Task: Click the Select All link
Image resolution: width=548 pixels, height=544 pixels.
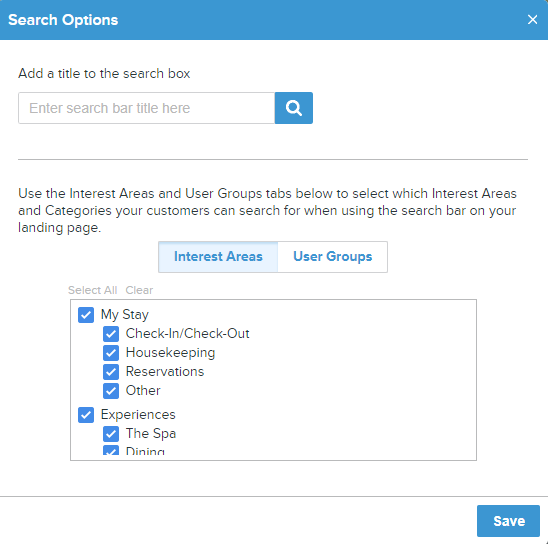Action: coord(92,290)
